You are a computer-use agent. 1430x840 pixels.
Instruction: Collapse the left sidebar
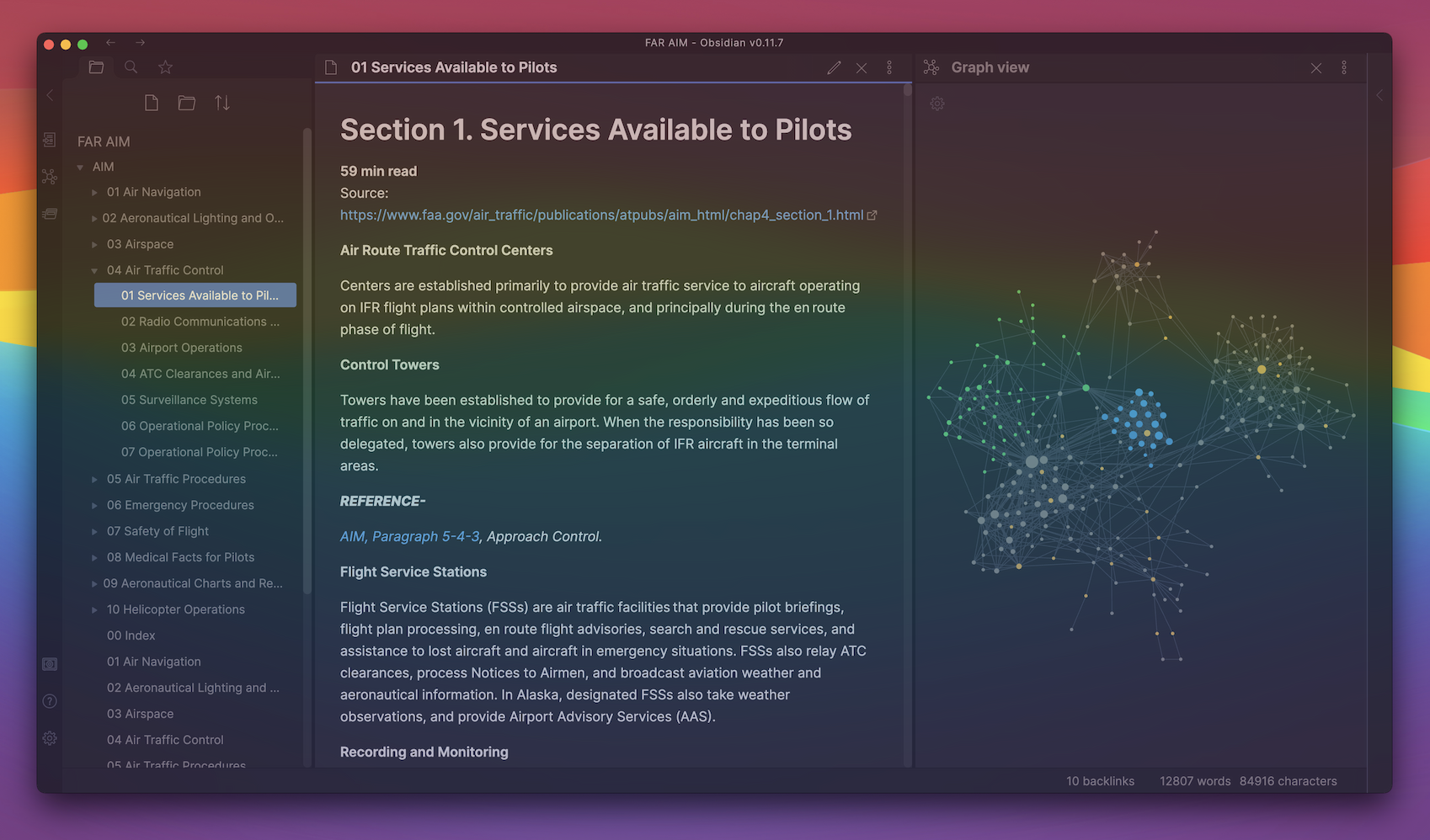pos(50,95)
